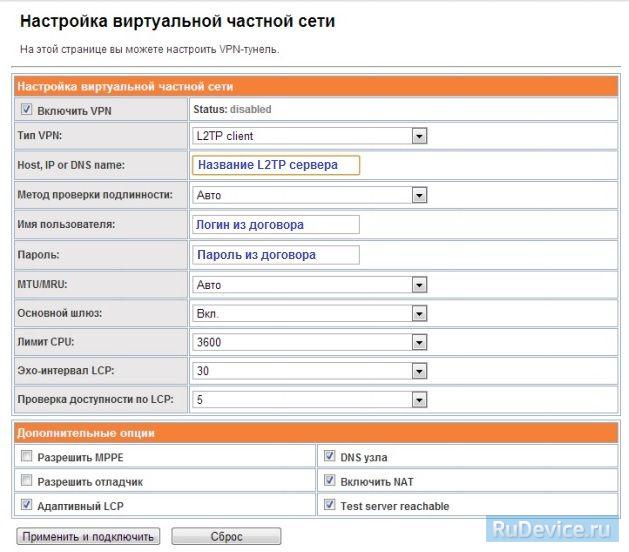Open the Тип VPN dropdown
Image resolution: width=629 pixels, height=552 pixels.
pos(308,135)
